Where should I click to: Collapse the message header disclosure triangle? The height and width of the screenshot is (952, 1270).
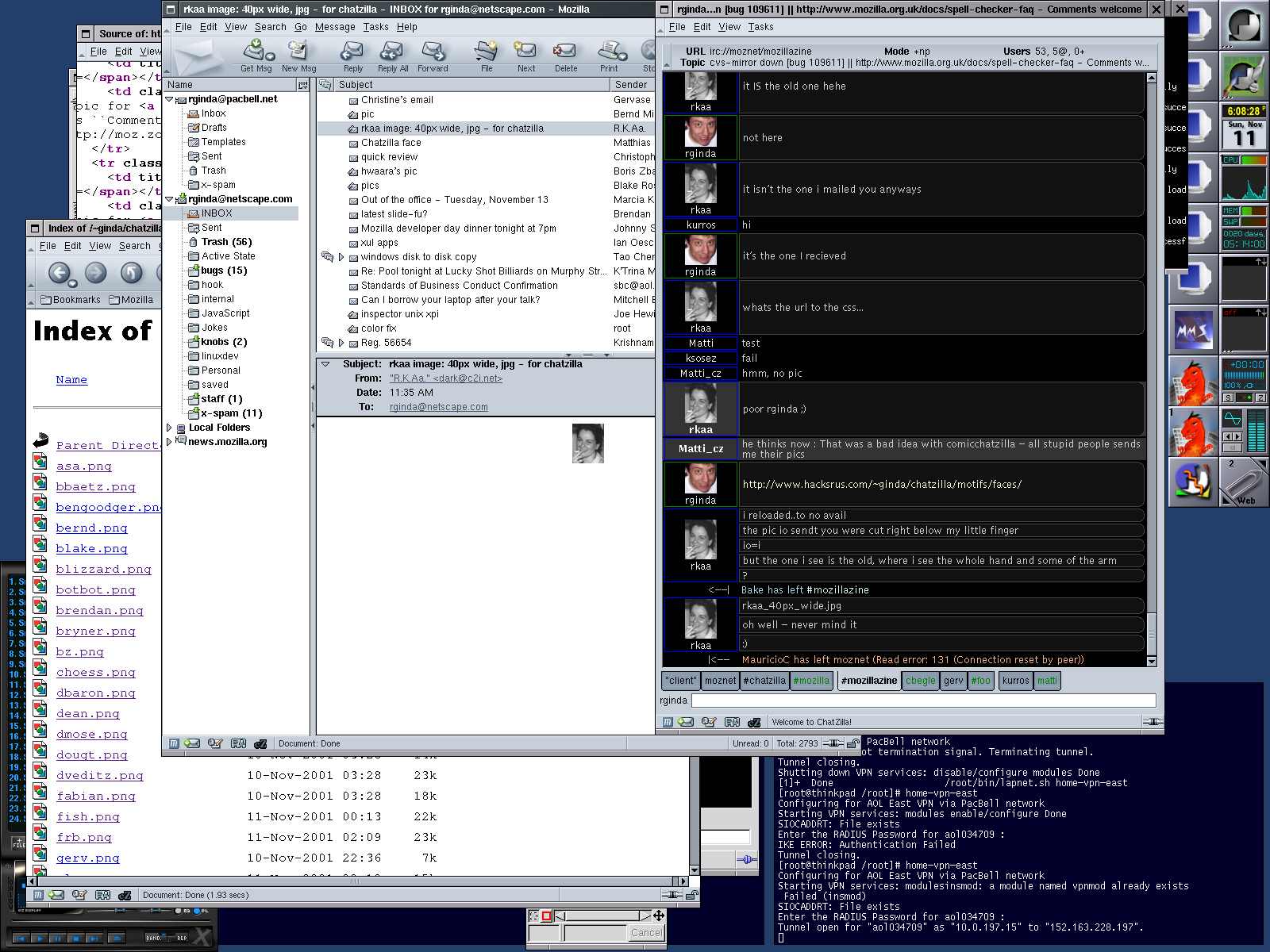coord(325,364)
